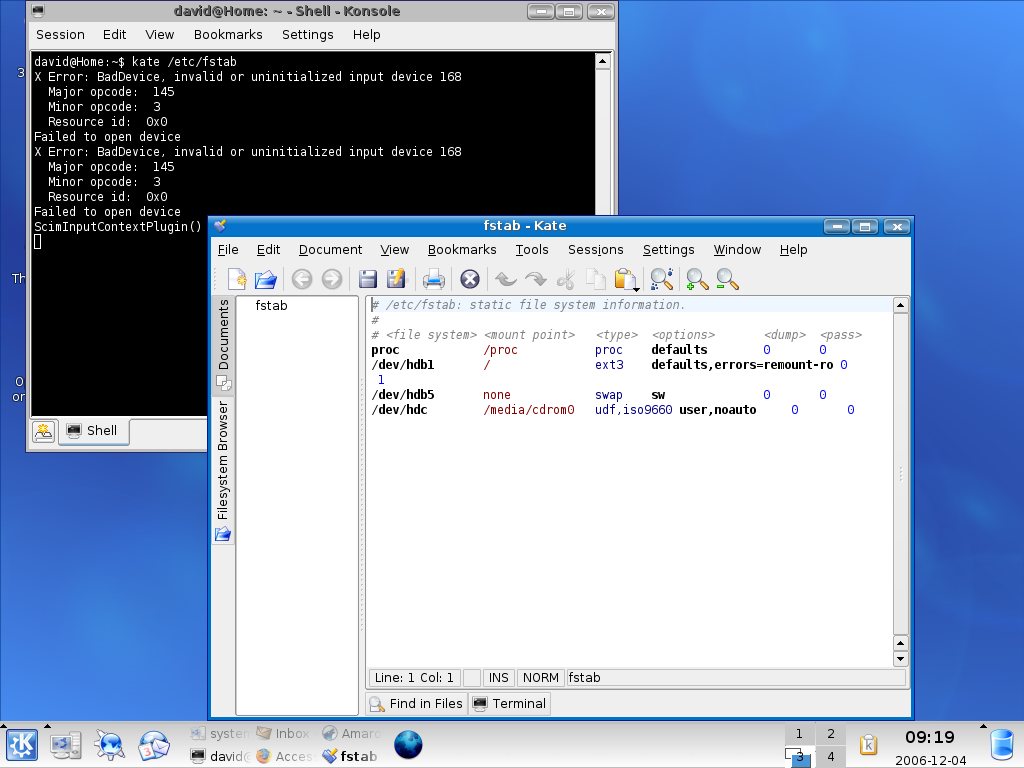Click the 'Line: 1 Col: 1' status field
The image size is (1024, 768).
click(x=415, y=678)
